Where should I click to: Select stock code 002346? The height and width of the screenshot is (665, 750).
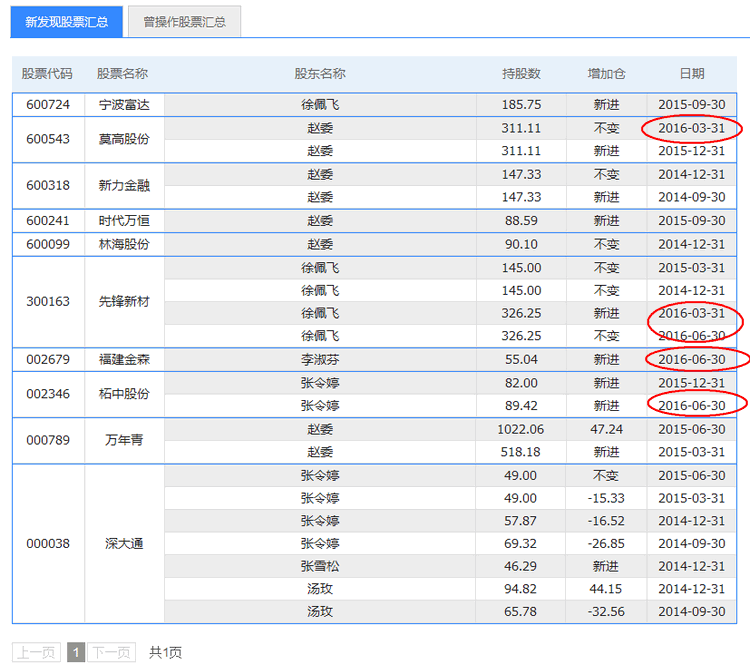click(48, 394)
